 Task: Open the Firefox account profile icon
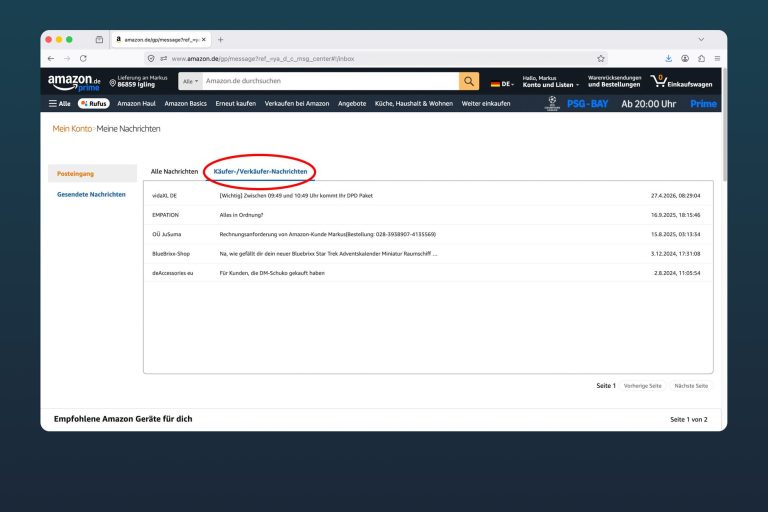[685, 58]
